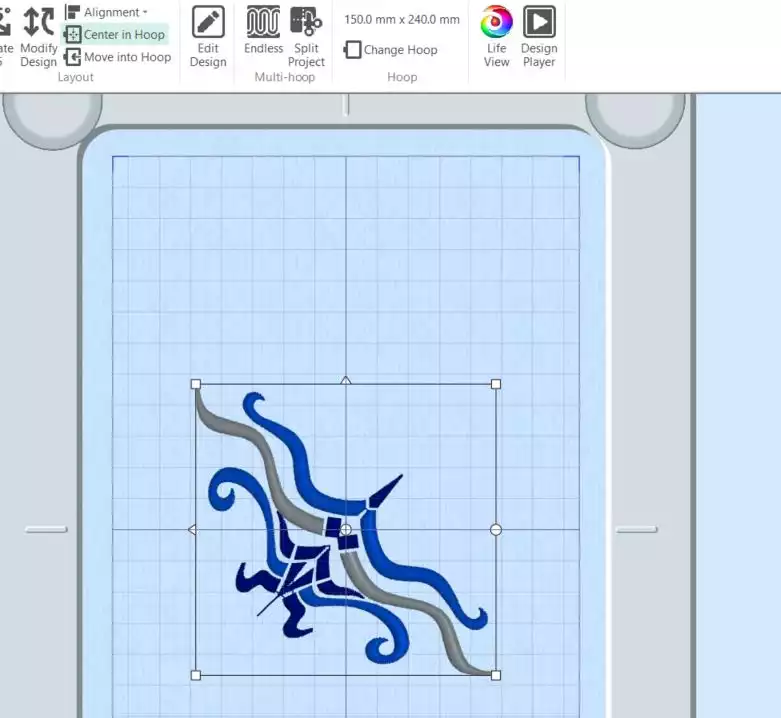
Task: Click the center of rotation marker
Action: (x=346, y=530)
